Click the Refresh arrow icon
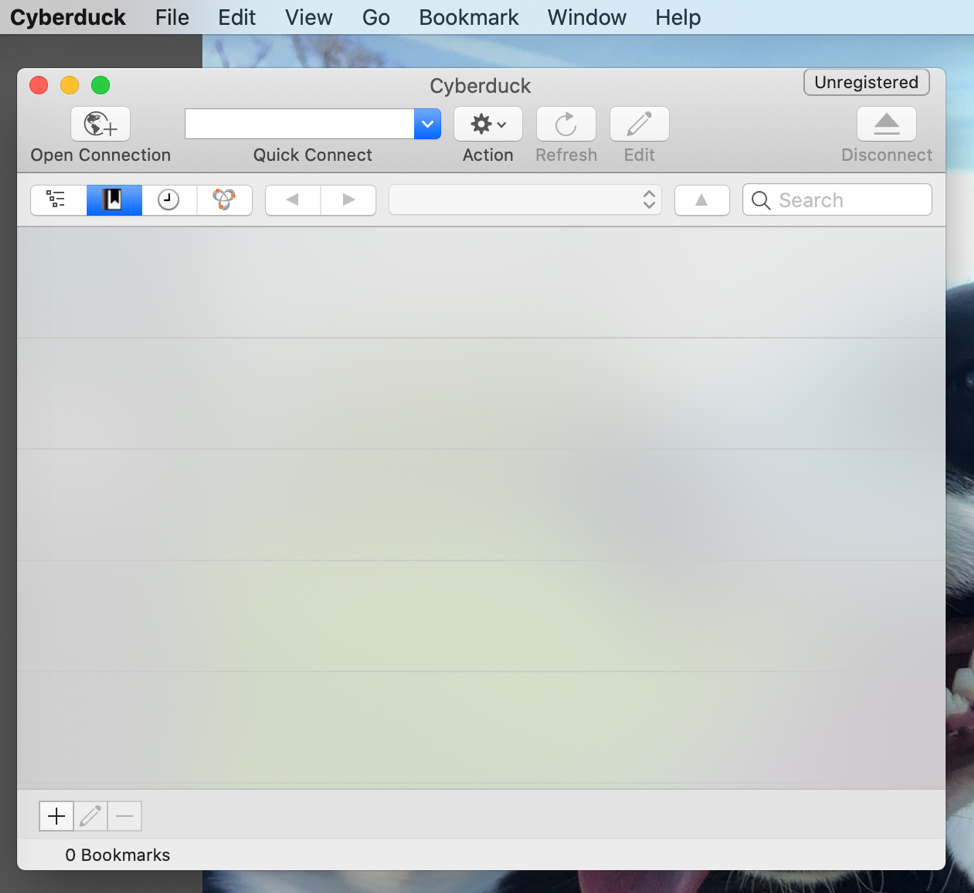This screenshot has height=893, width=974. click(x=566, y=124)
